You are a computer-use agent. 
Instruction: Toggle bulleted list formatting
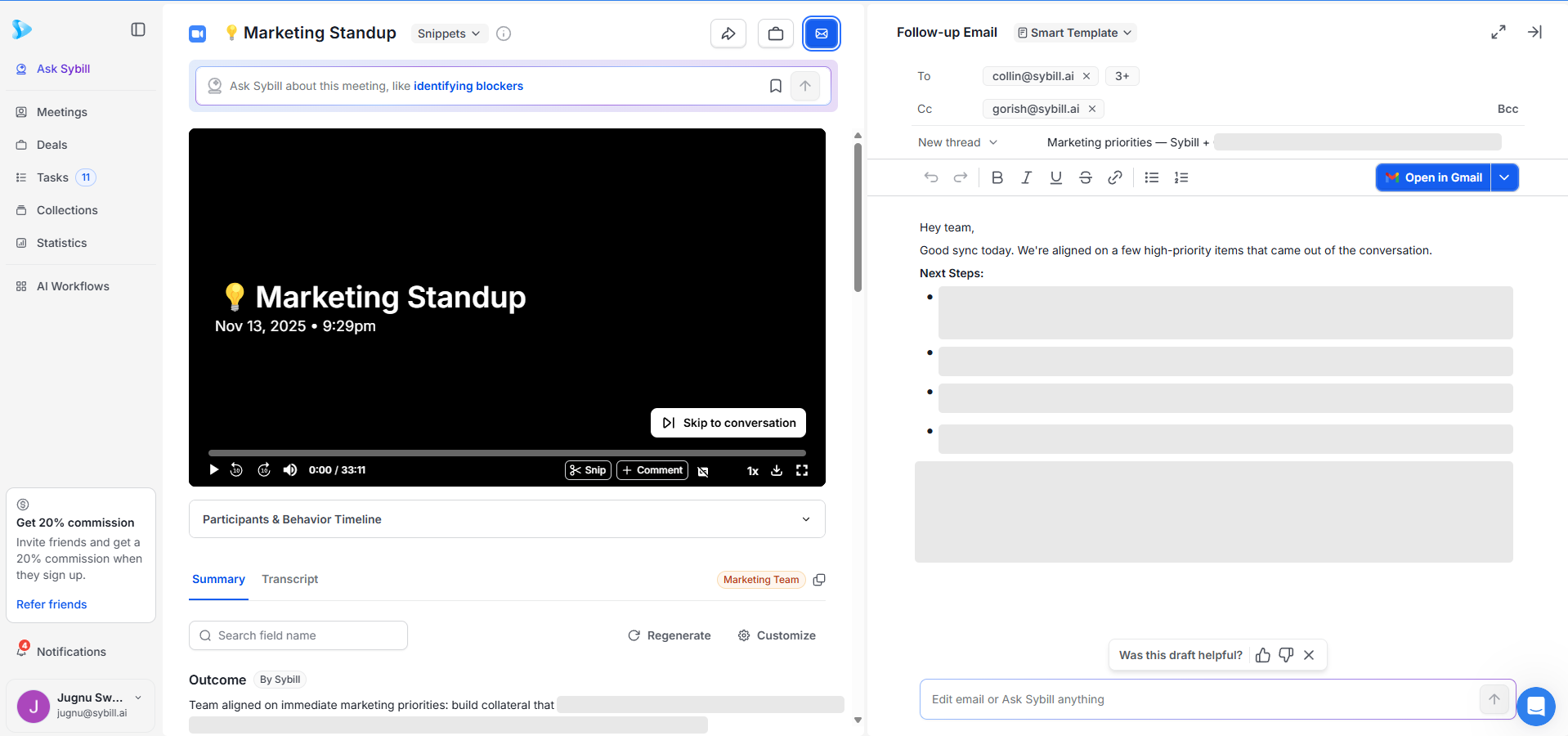pyautogui.click(x=1152, y=177)
